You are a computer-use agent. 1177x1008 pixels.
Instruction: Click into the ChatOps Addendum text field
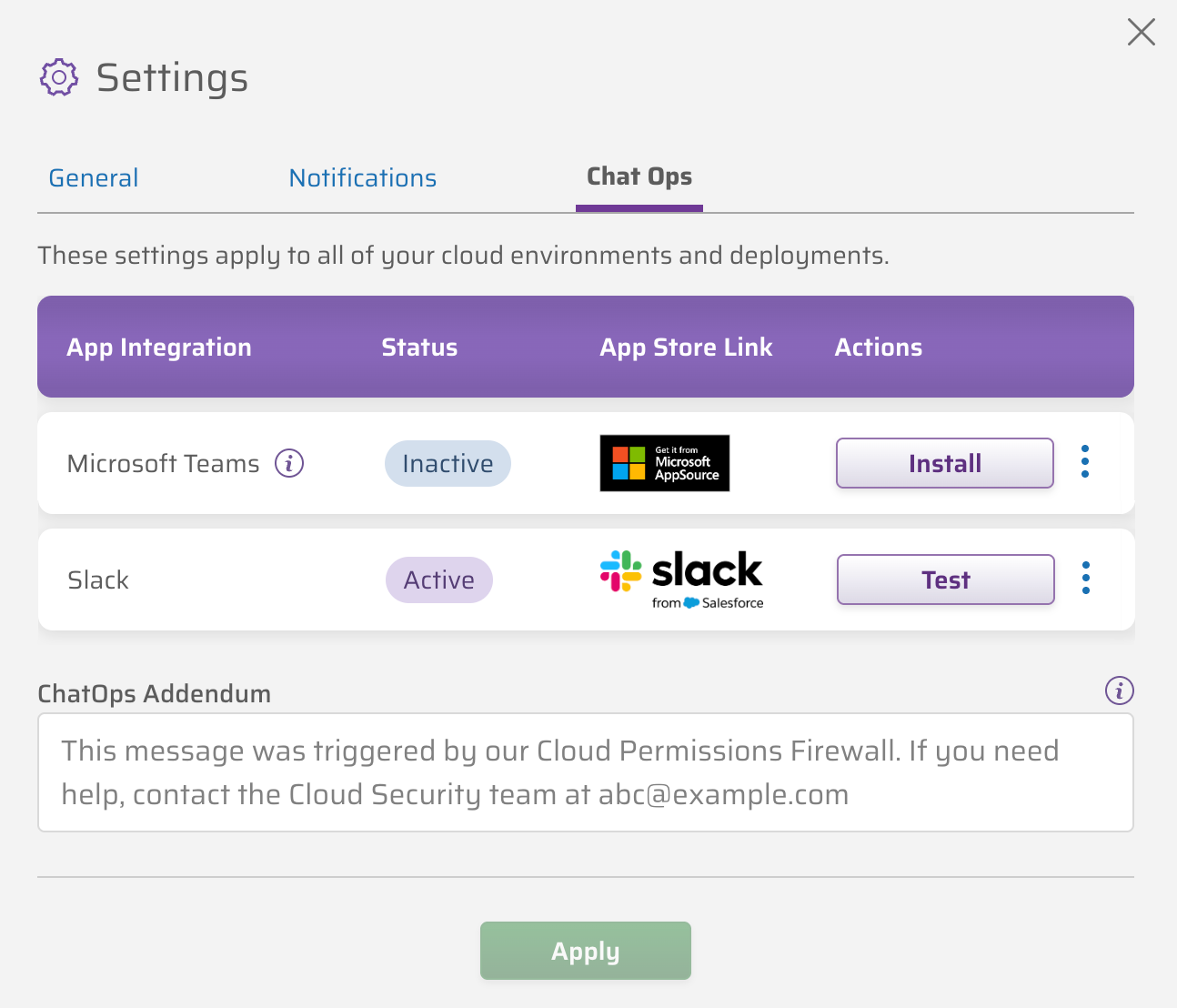point(585,772)
